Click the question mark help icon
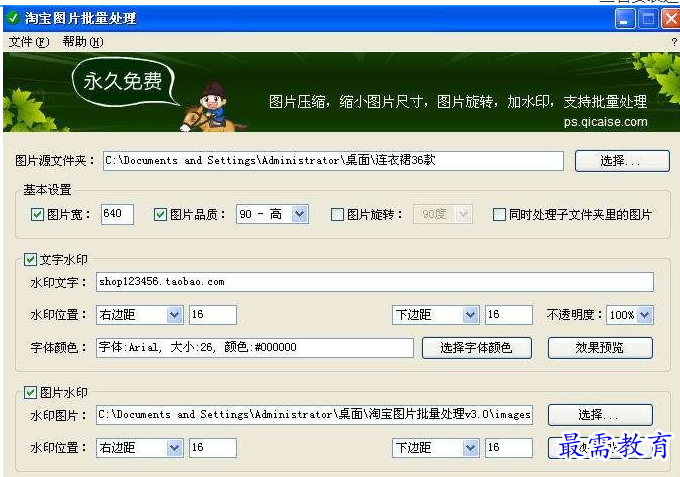This screenshot has width=680, height=477. point(674,42)
